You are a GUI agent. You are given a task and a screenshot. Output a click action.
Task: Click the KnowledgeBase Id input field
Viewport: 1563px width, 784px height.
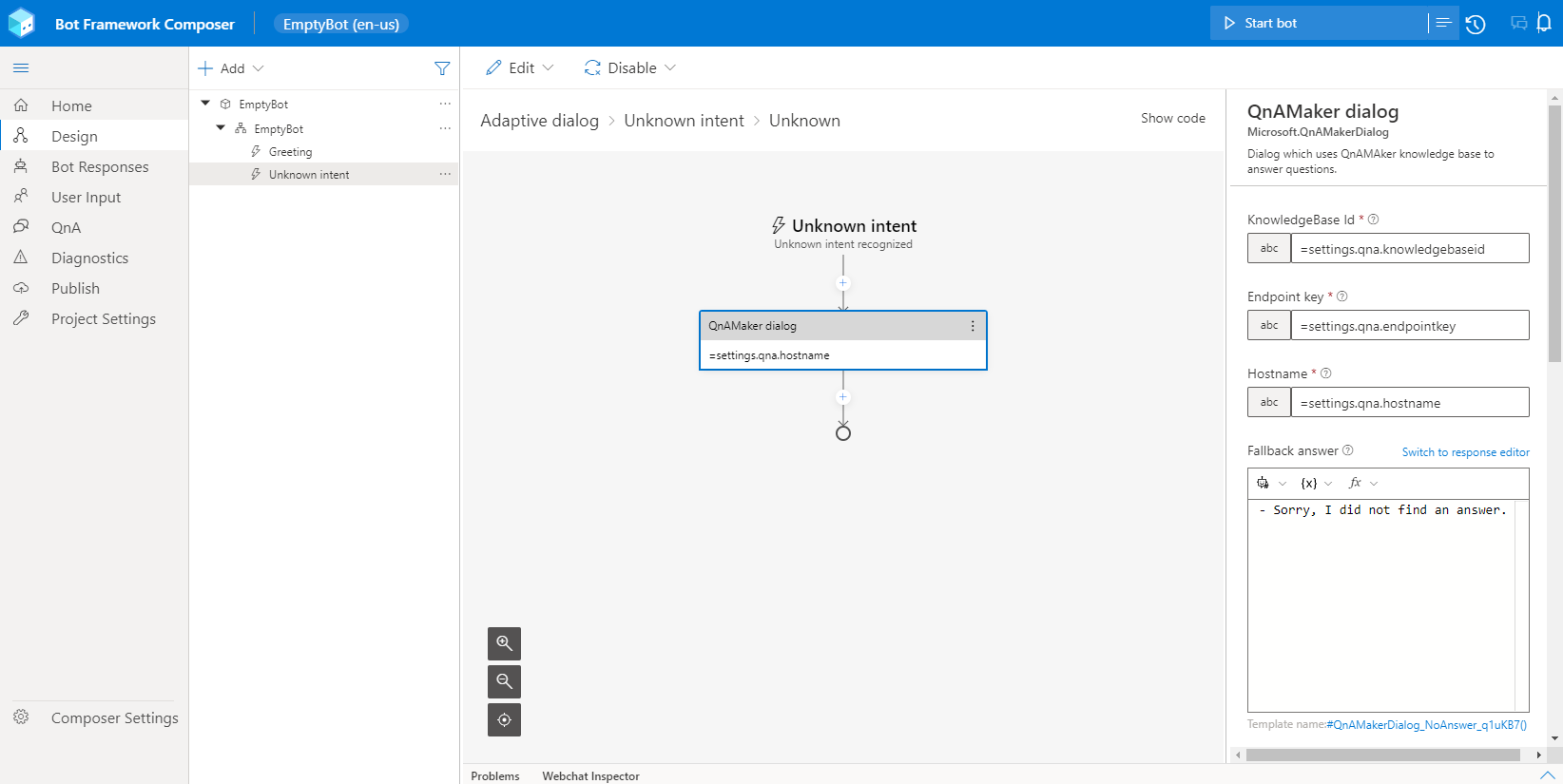coord(1410,248)
